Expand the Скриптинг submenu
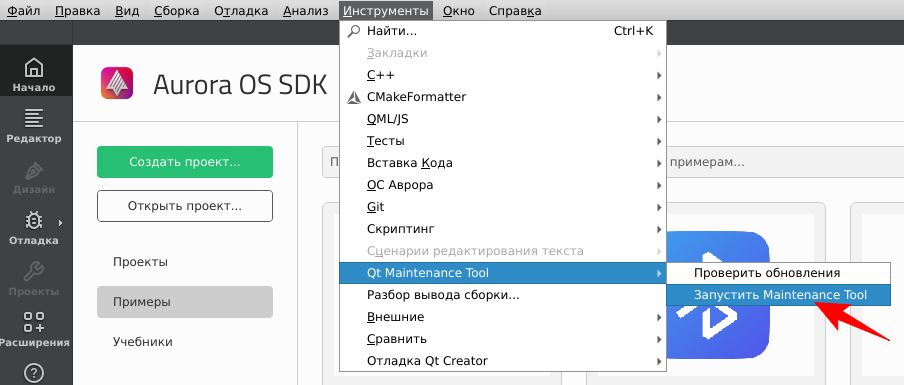Image resolution: width=904 pixels, height=385 pixels. [503, 229]
